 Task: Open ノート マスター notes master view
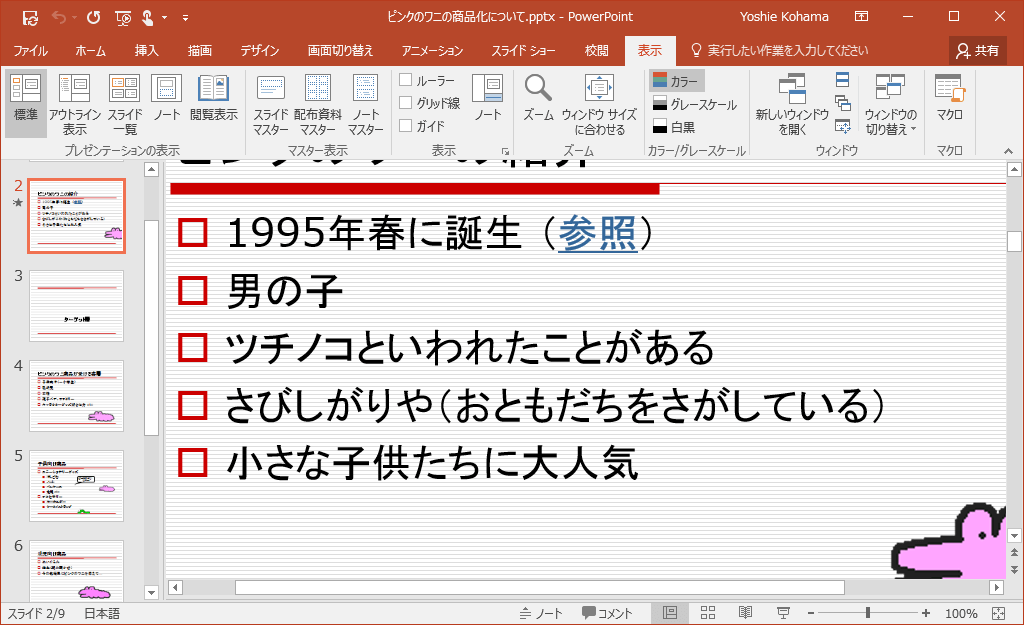[x=366, y=104]
